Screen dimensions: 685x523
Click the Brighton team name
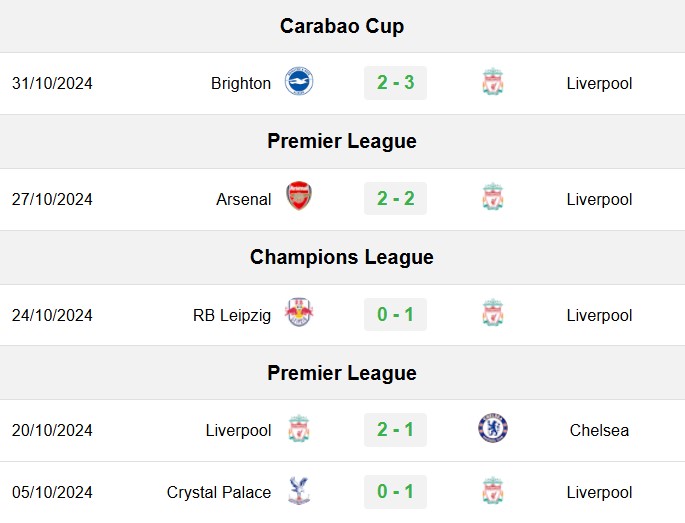click(241, 83)
